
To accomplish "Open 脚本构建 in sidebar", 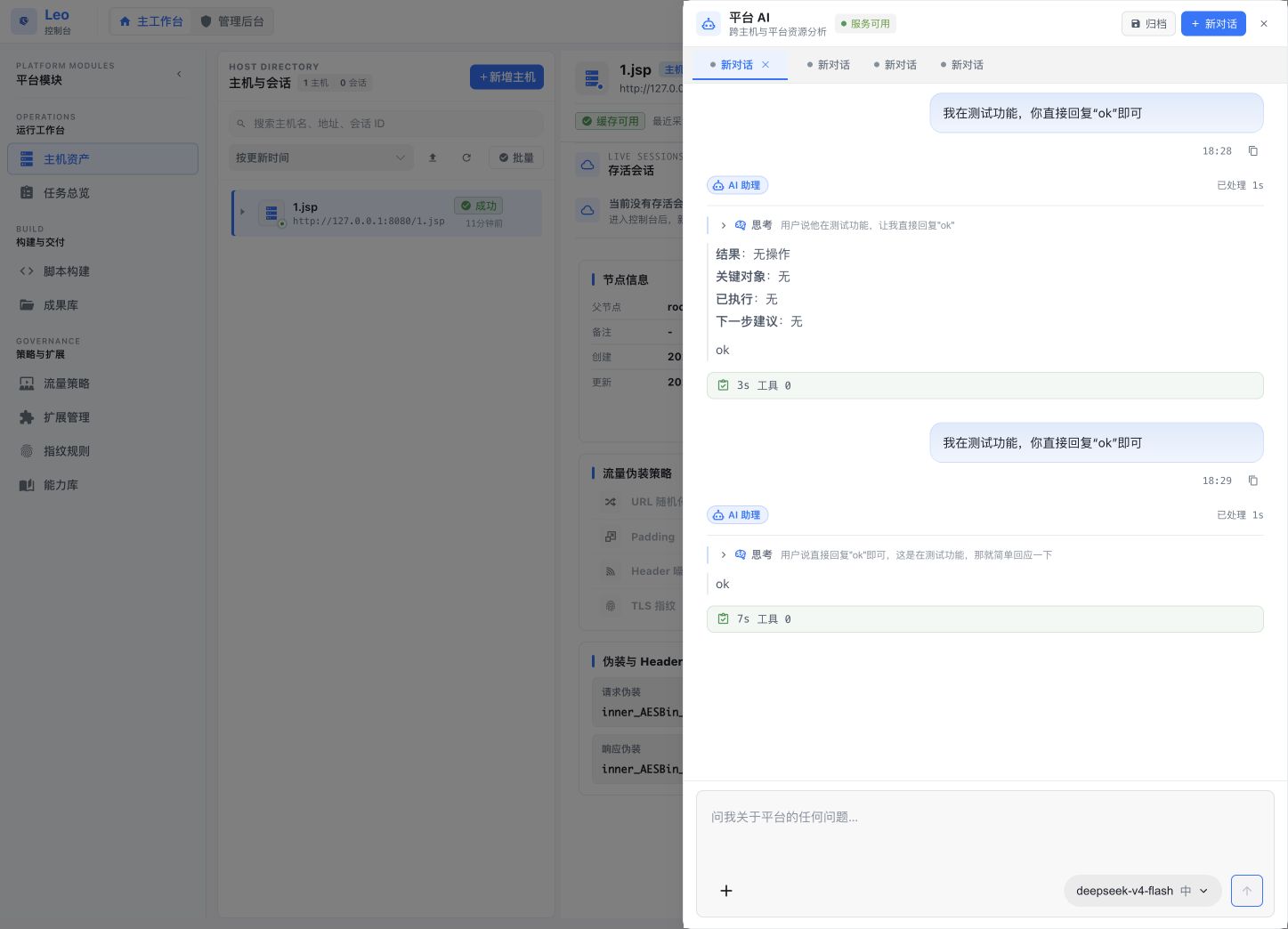I will coord(102,271).
